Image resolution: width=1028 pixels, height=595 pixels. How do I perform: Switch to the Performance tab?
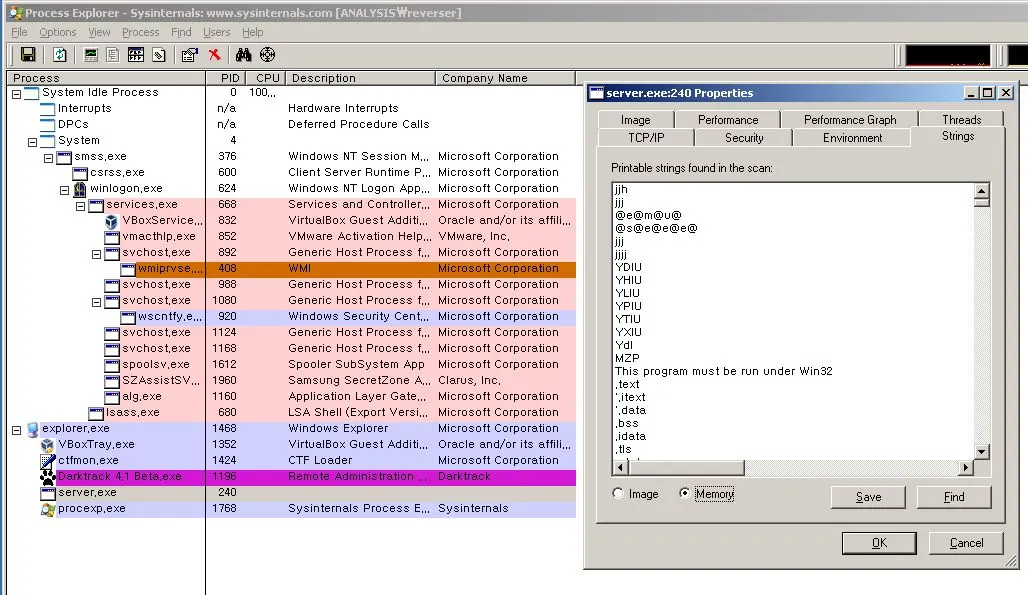pyautogui.click(x=728, y=120)
